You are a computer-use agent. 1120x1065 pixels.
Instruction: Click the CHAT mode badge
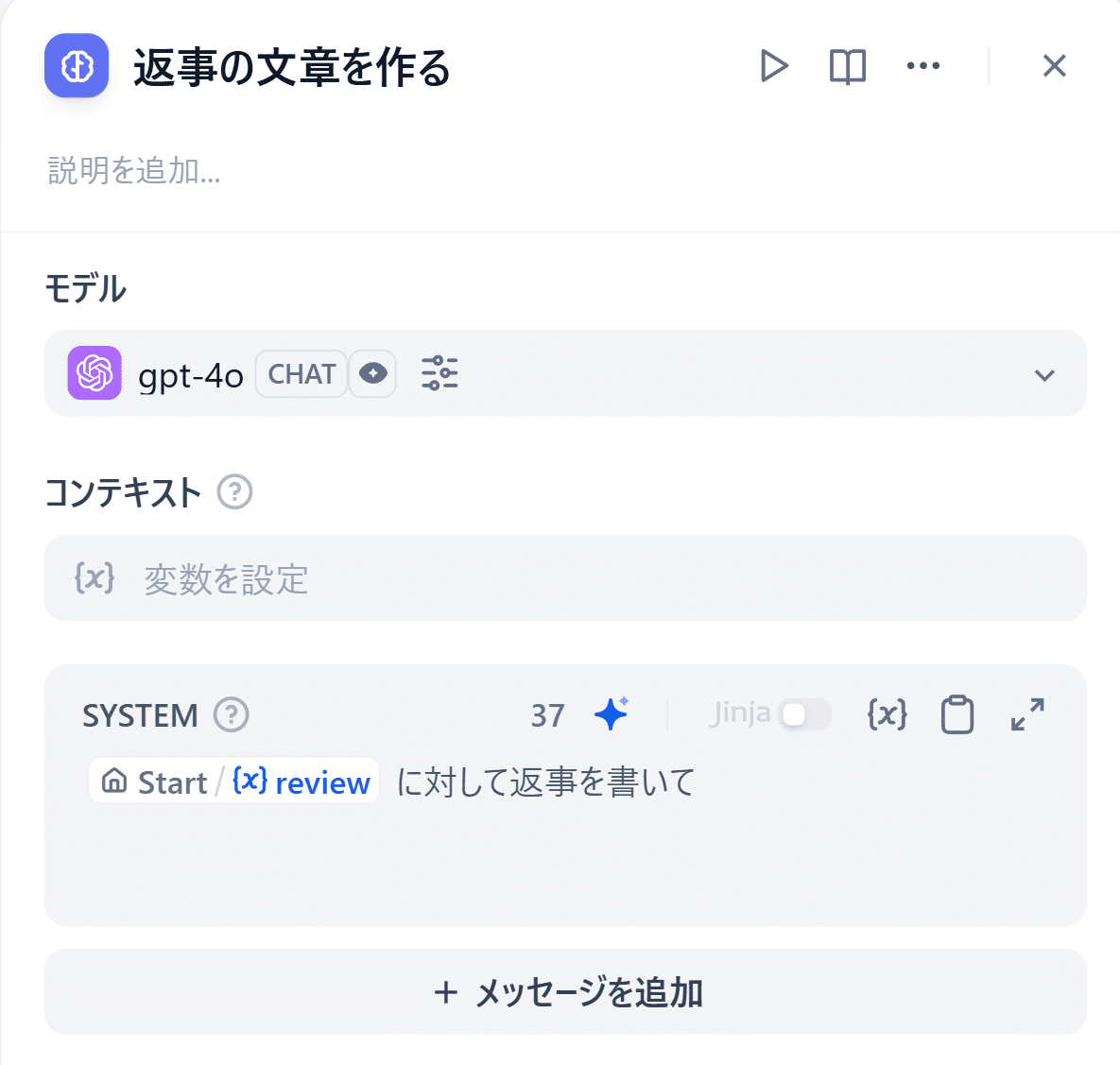click(x=301, y=373)
